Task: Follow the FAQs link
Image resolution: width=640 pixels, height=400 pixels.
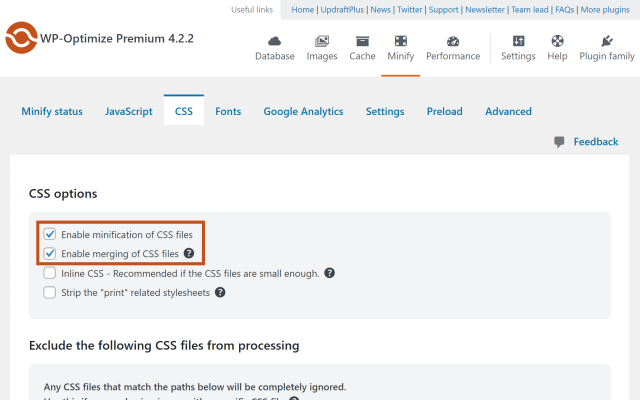Action: 564,10
